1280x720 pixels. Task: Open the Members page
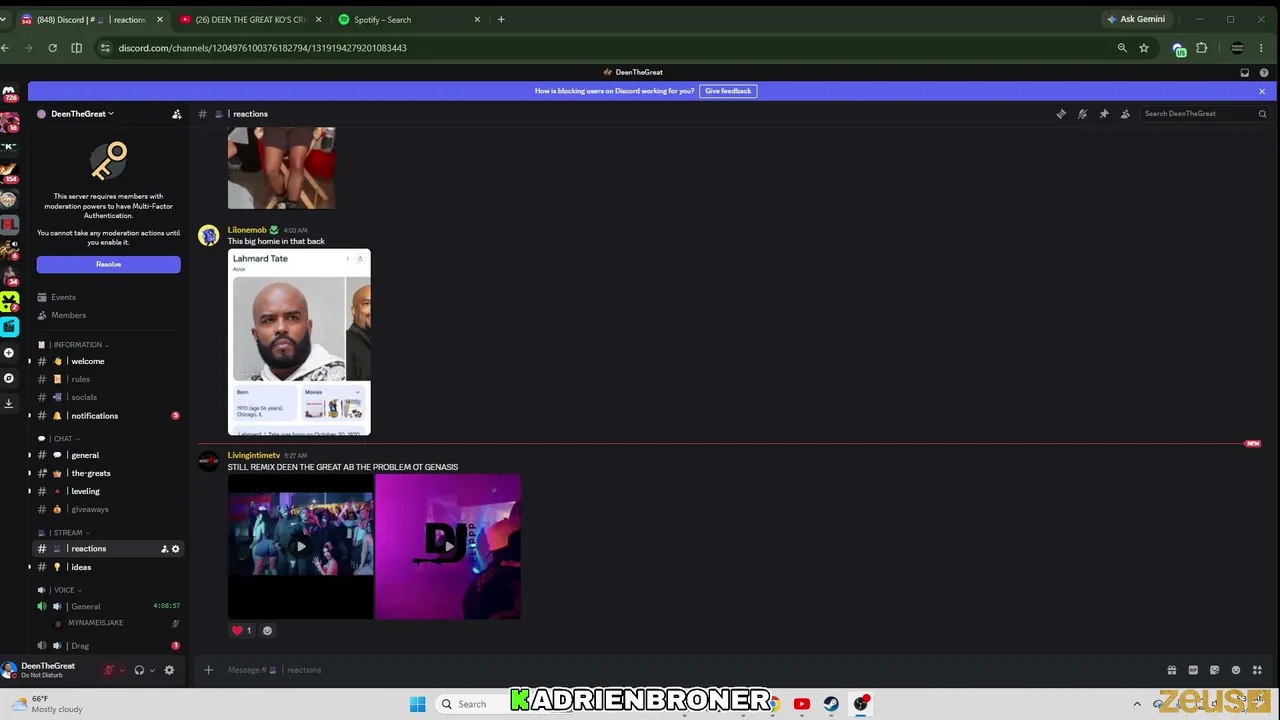(x=68, y=315)
